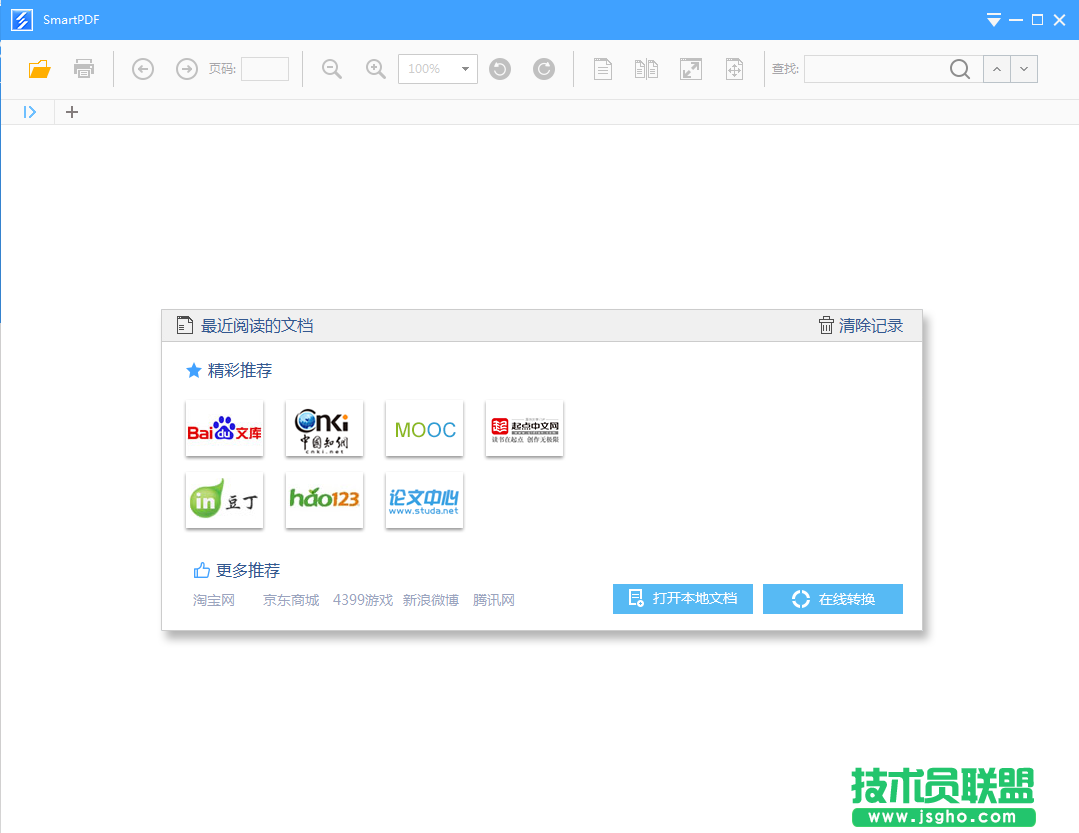Go to previous page with left arrow
Screen dimensions: 1079x833
142,69
